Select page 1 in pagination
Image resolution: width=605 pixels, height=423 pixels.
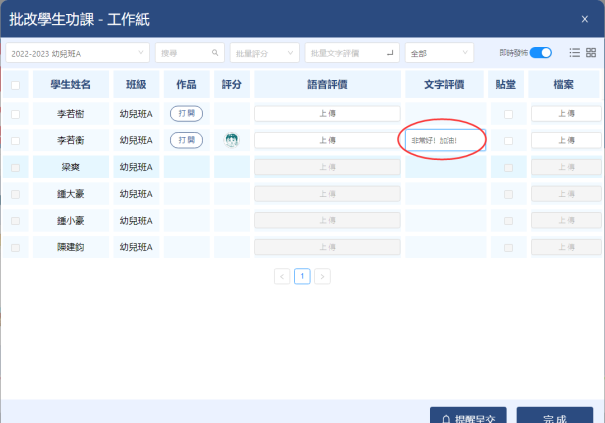(x=302, y=276)
